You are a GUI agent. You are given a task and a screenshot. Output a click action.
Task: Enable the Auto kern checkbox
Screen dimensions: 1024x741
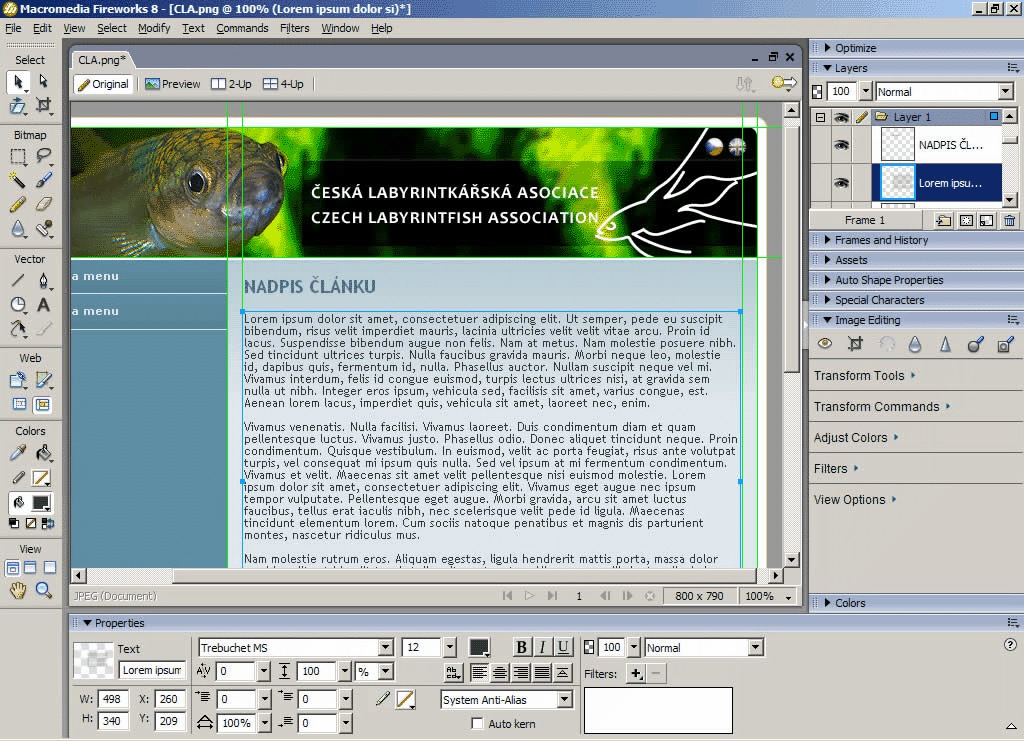pyautogui.click(x=477, y=723)
